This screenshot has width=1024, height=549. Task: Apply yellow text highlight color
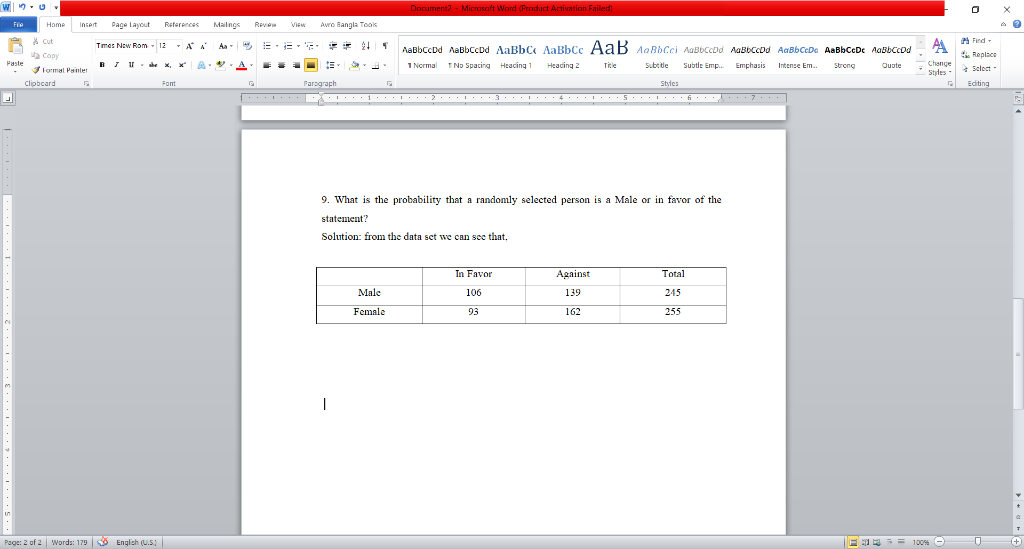point(221,65)
